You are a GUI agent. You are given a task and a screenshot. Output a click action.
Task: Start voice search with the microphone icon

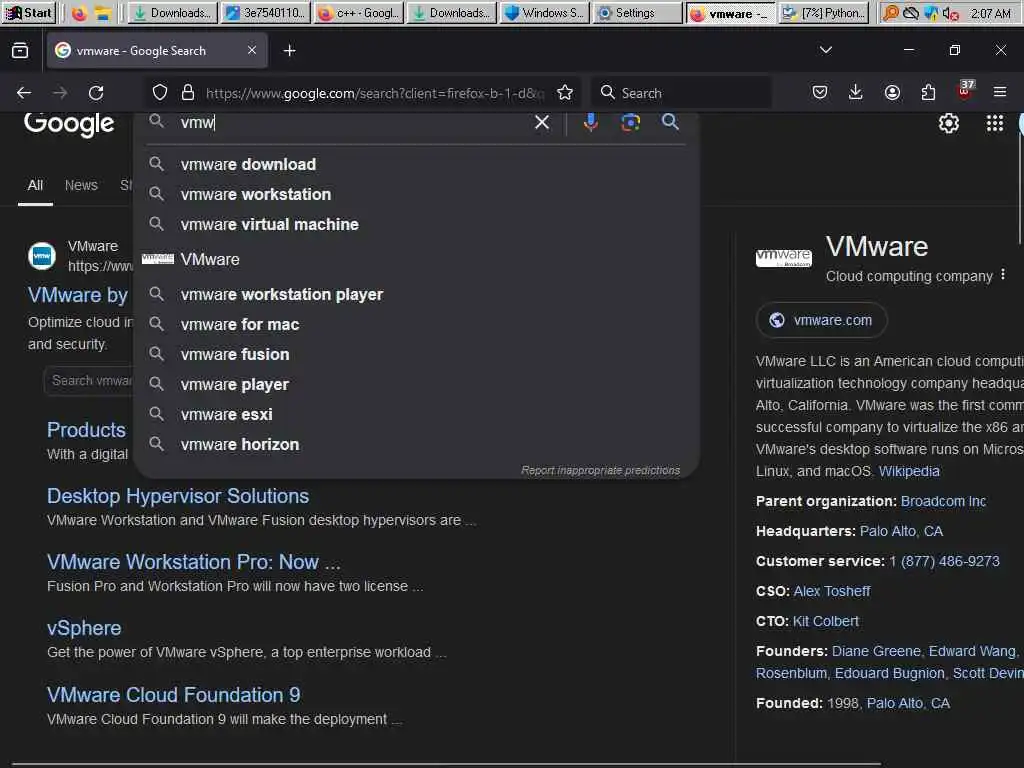(x=590, y=122)
